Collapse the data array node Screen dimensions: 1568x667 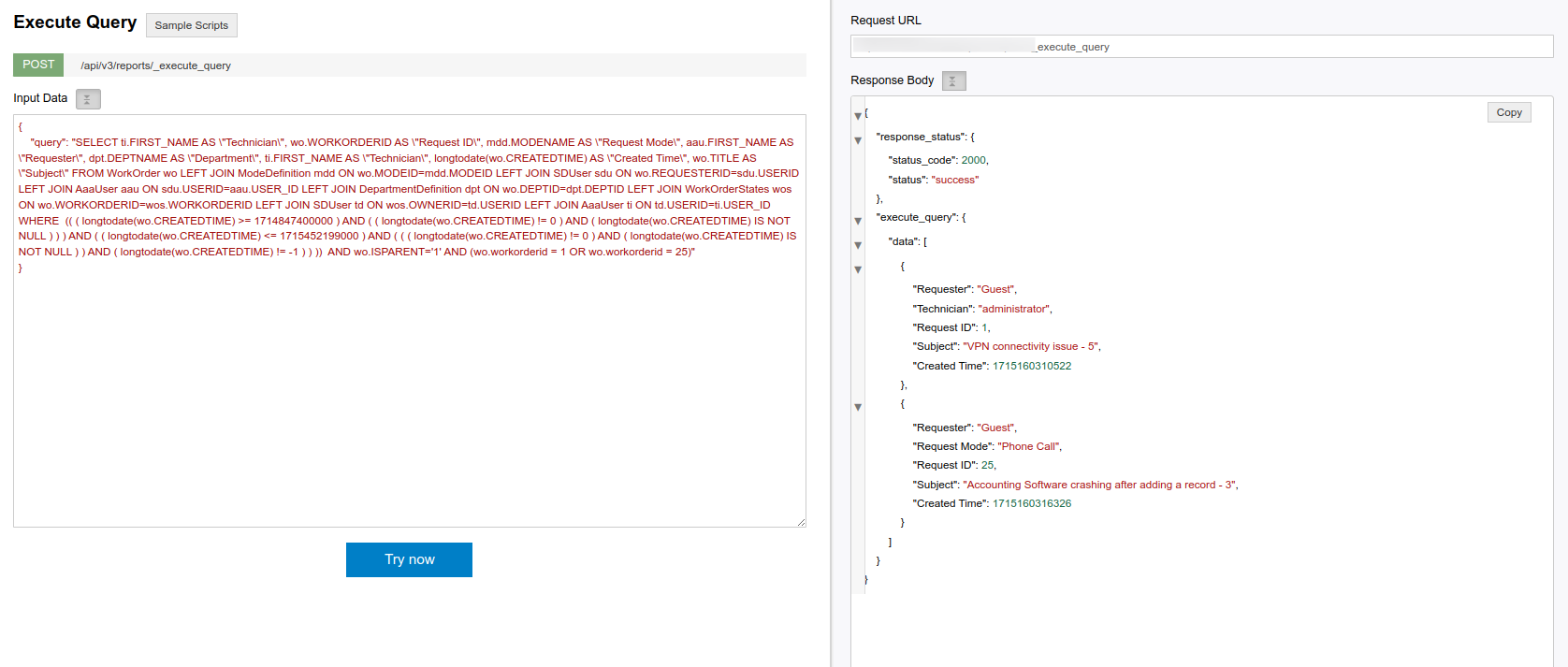point(858,245)
